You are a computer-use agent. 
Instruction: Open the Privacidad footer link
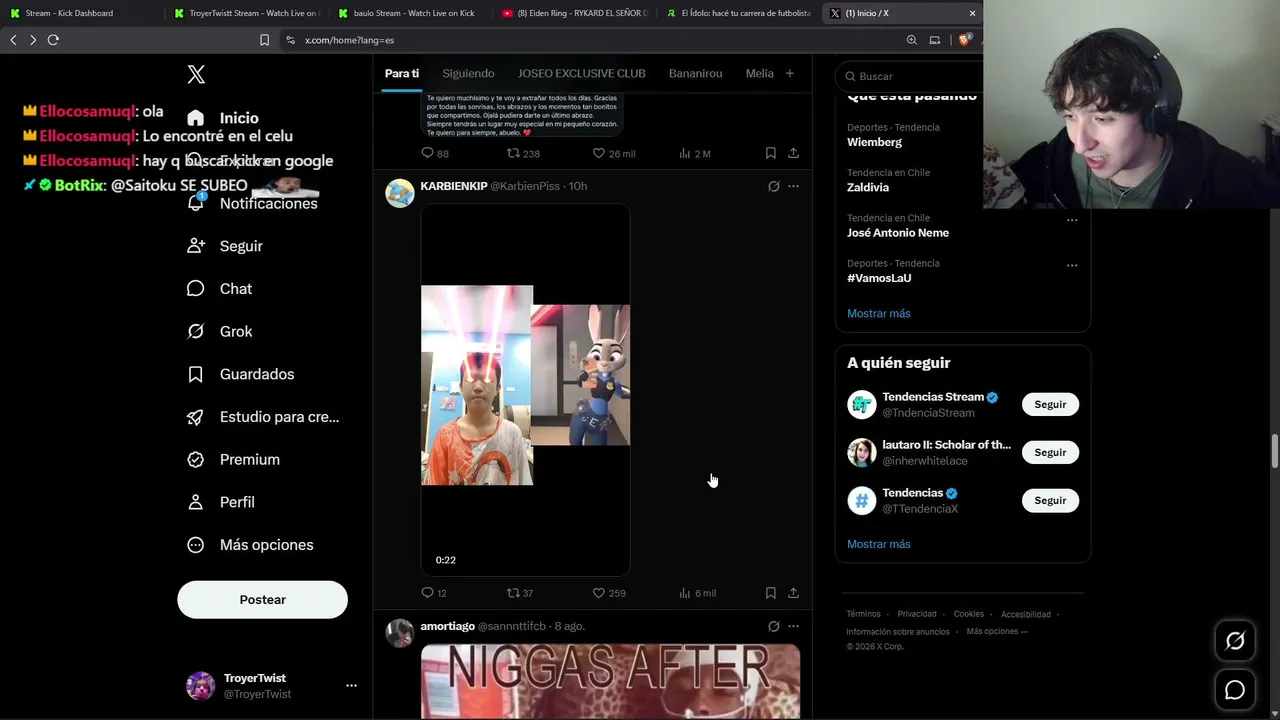point(917,614)
